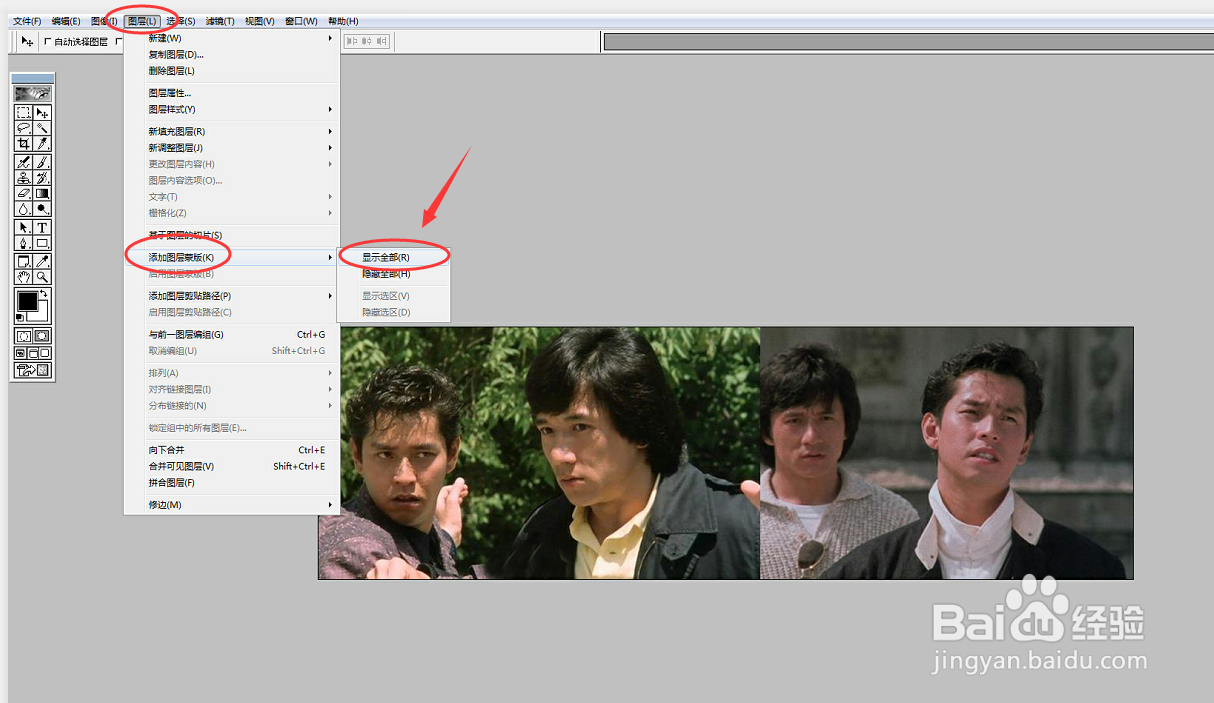Expand the 添加图层蒙版(K) submenu
The width and height of the screenshot is (1214, 703).
point(232,258)
